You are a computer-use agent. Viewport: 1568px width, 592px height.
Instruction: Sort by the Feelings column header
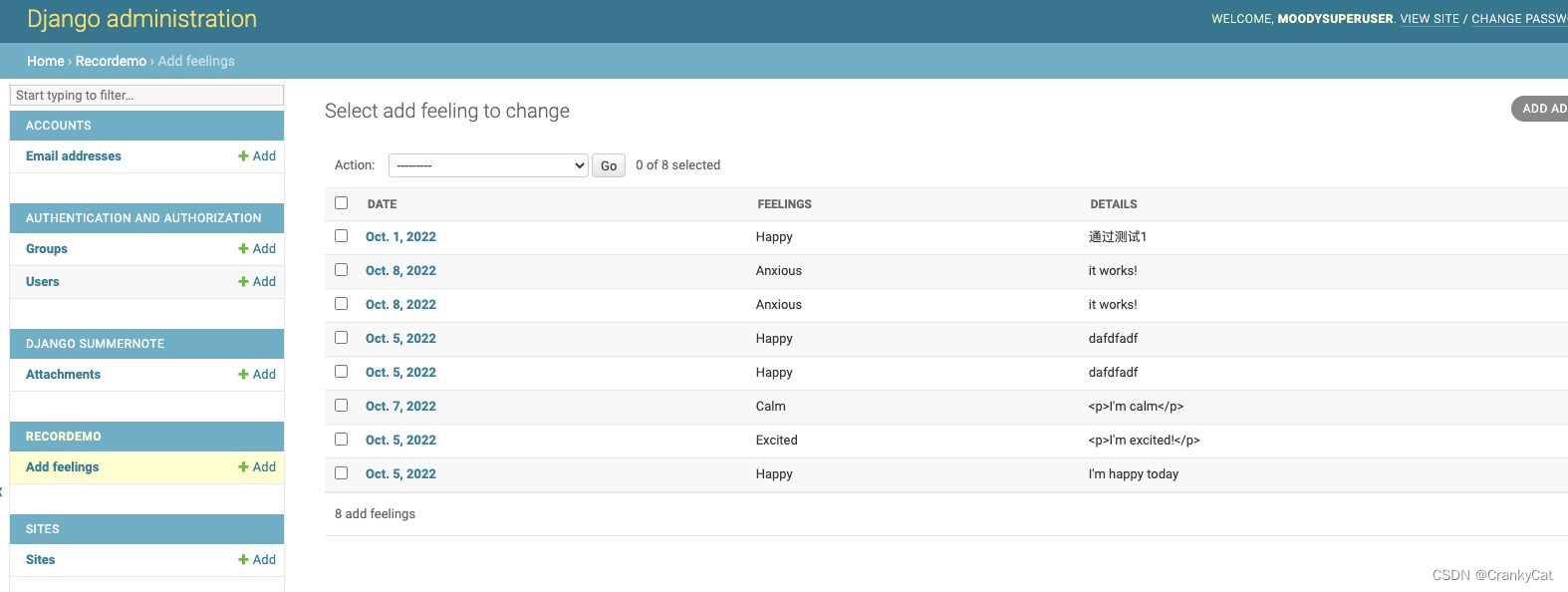pos(784,204)
